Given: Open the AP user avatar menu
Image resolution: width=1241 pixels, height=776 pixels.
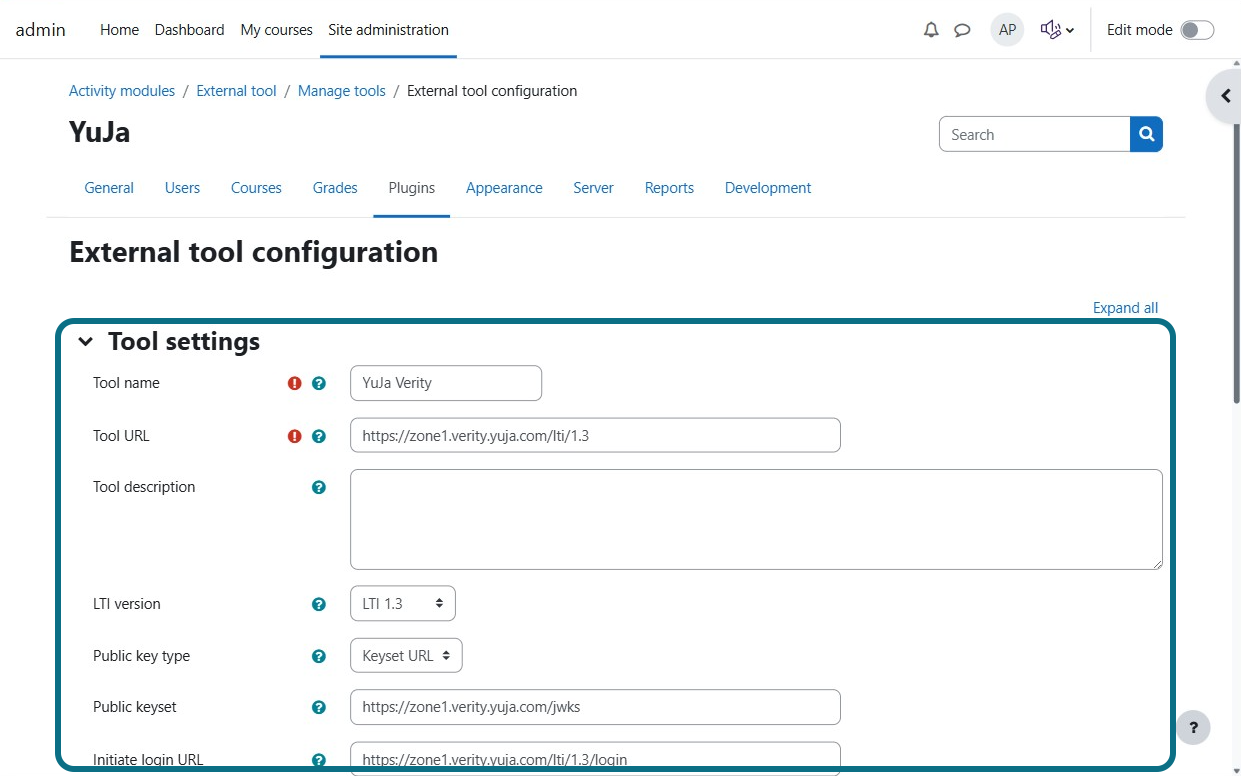Looking at the screenshot, I should pyautogui.click(x=1007, y=30).
